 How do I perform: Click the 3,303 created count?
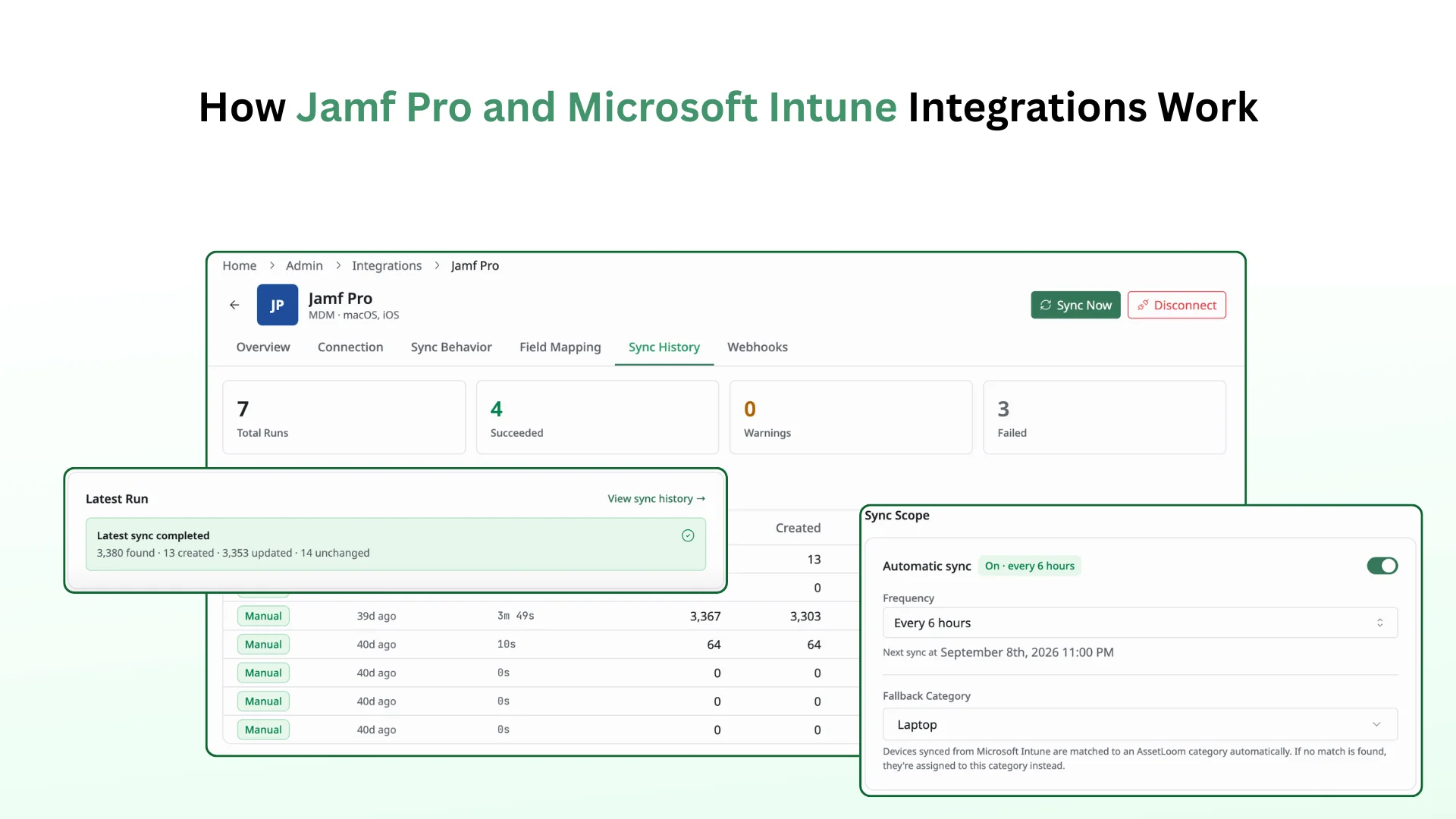(805, 616)
